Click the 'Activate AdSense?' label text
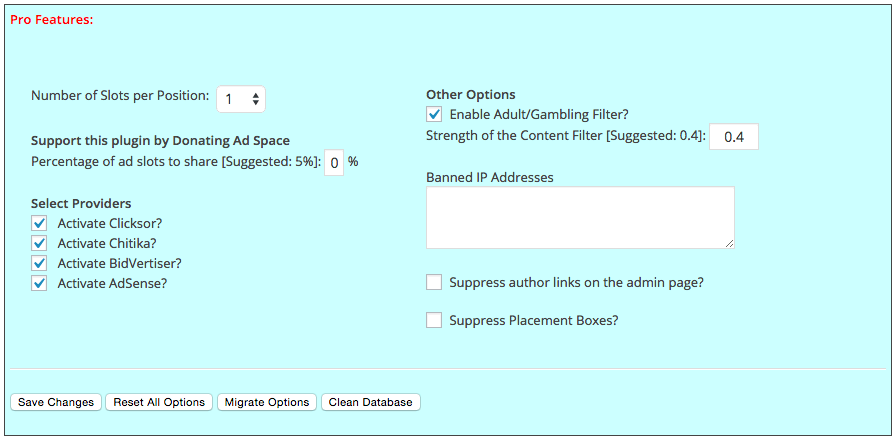This screenshot has height=440, width=896. (x=112, y=283)
